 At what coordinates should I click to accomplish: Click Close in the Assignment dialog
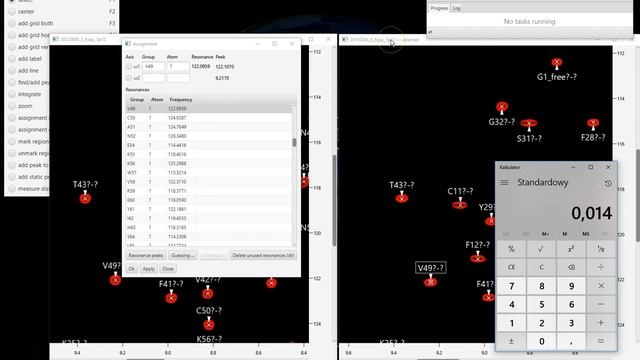[168, 269]
